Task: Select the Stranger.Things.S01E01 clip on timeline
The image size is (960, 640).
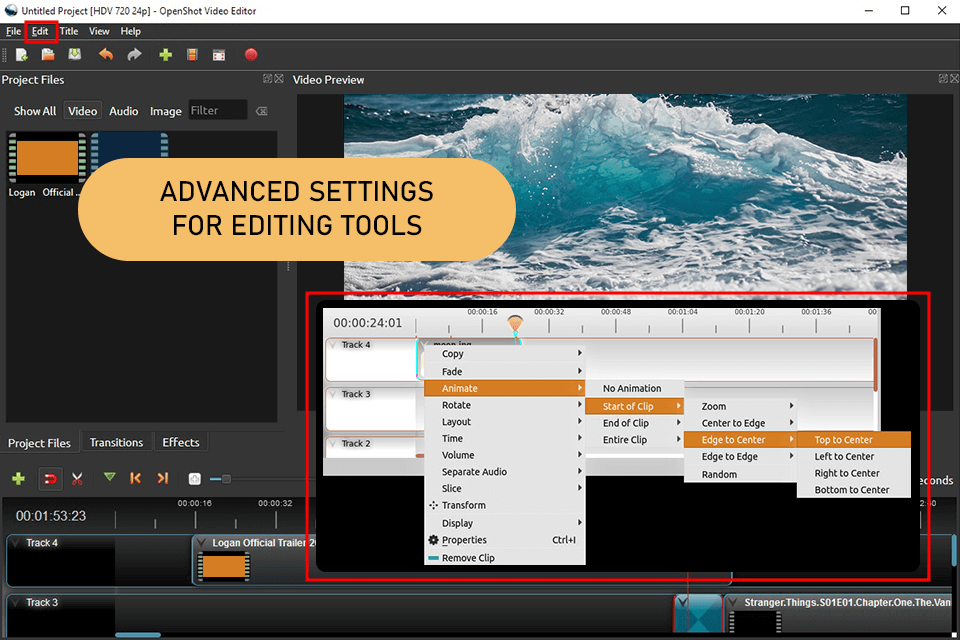Action: (838, 612)
